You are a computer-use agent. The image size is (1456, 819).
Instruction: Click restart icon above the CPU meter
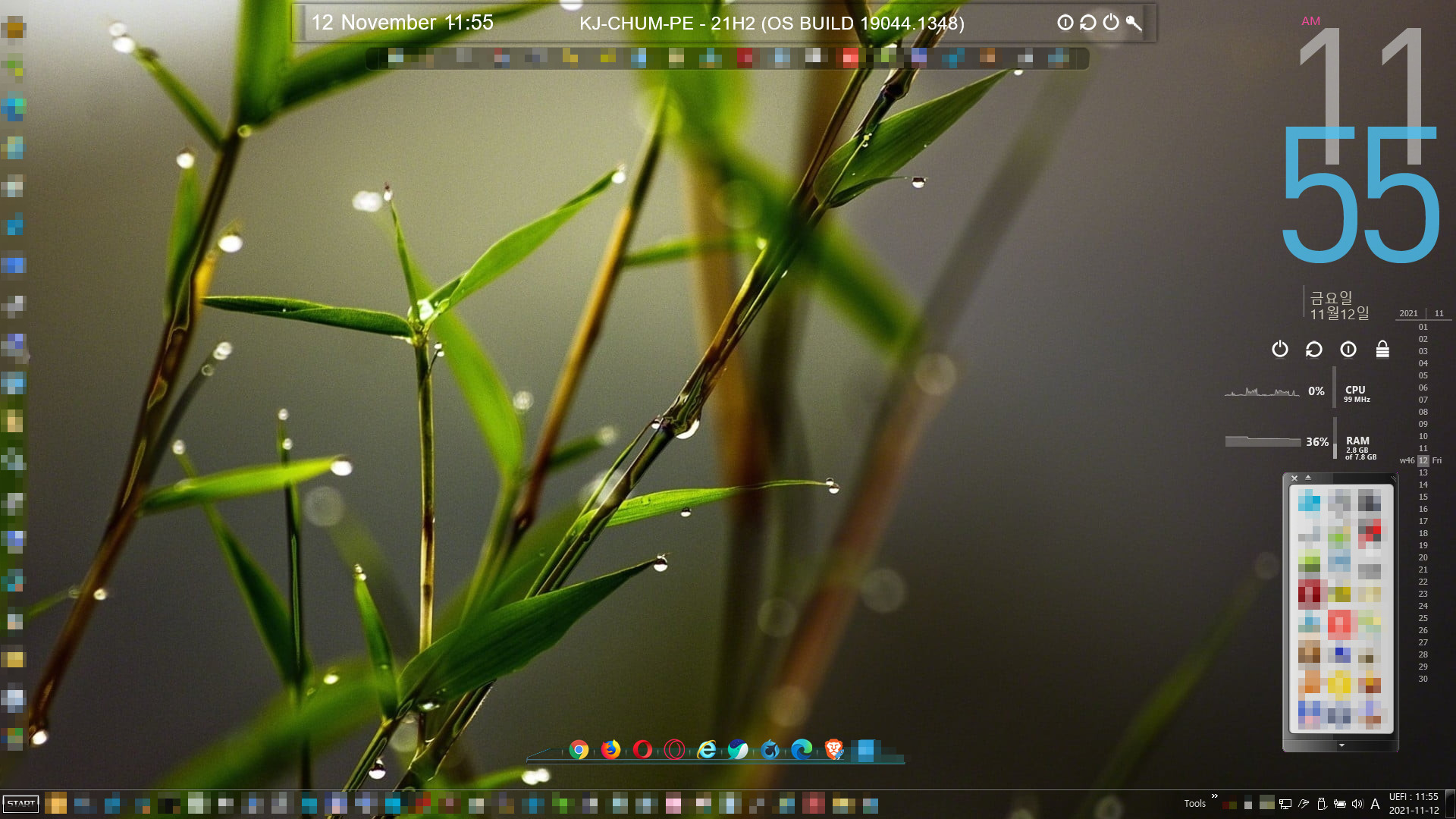1314,349
